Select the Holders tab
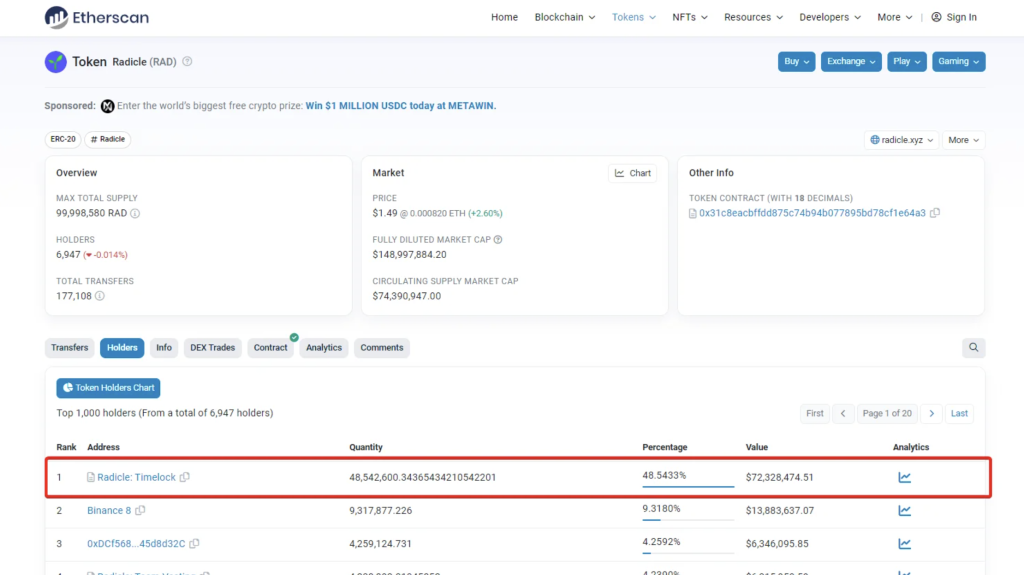Viewport: 1024px width, 575px height. (x=122, y=348)
